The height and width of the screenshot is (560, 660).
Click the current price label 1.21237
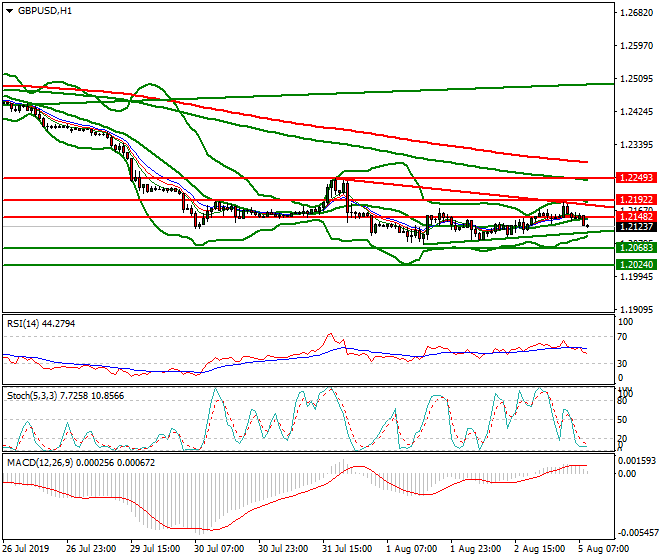[x=636, y=227]
